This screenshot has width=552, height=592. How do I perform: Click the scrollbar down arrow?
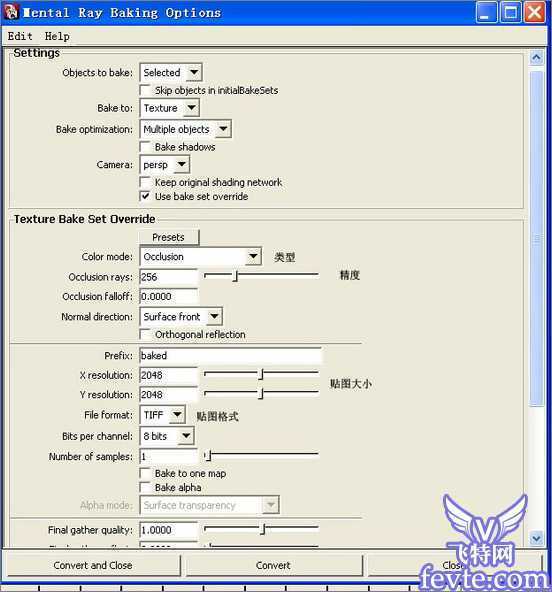pos(537,538)
